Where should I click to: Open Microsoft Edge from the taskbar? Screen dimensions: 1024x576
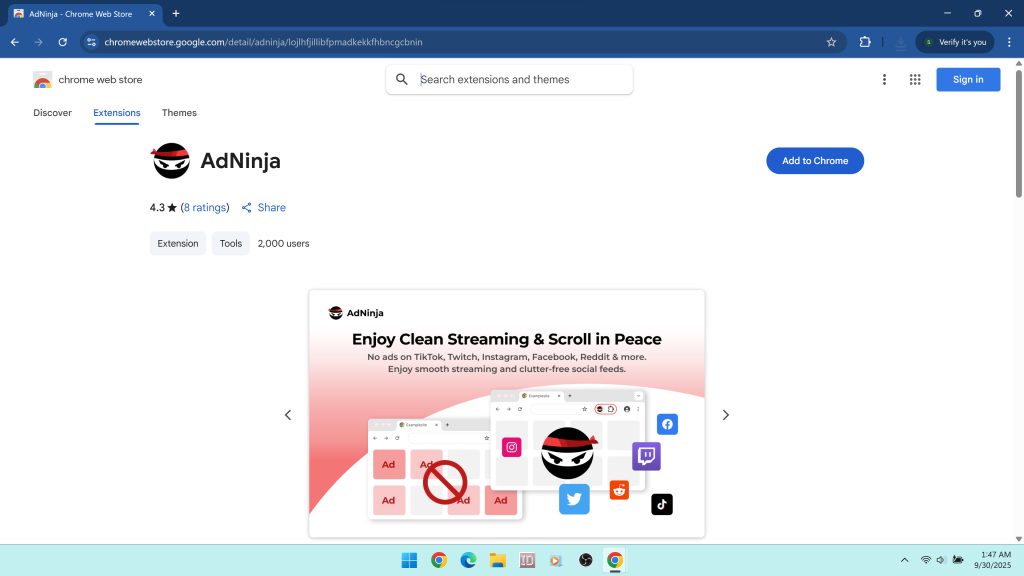coord(468,560)
